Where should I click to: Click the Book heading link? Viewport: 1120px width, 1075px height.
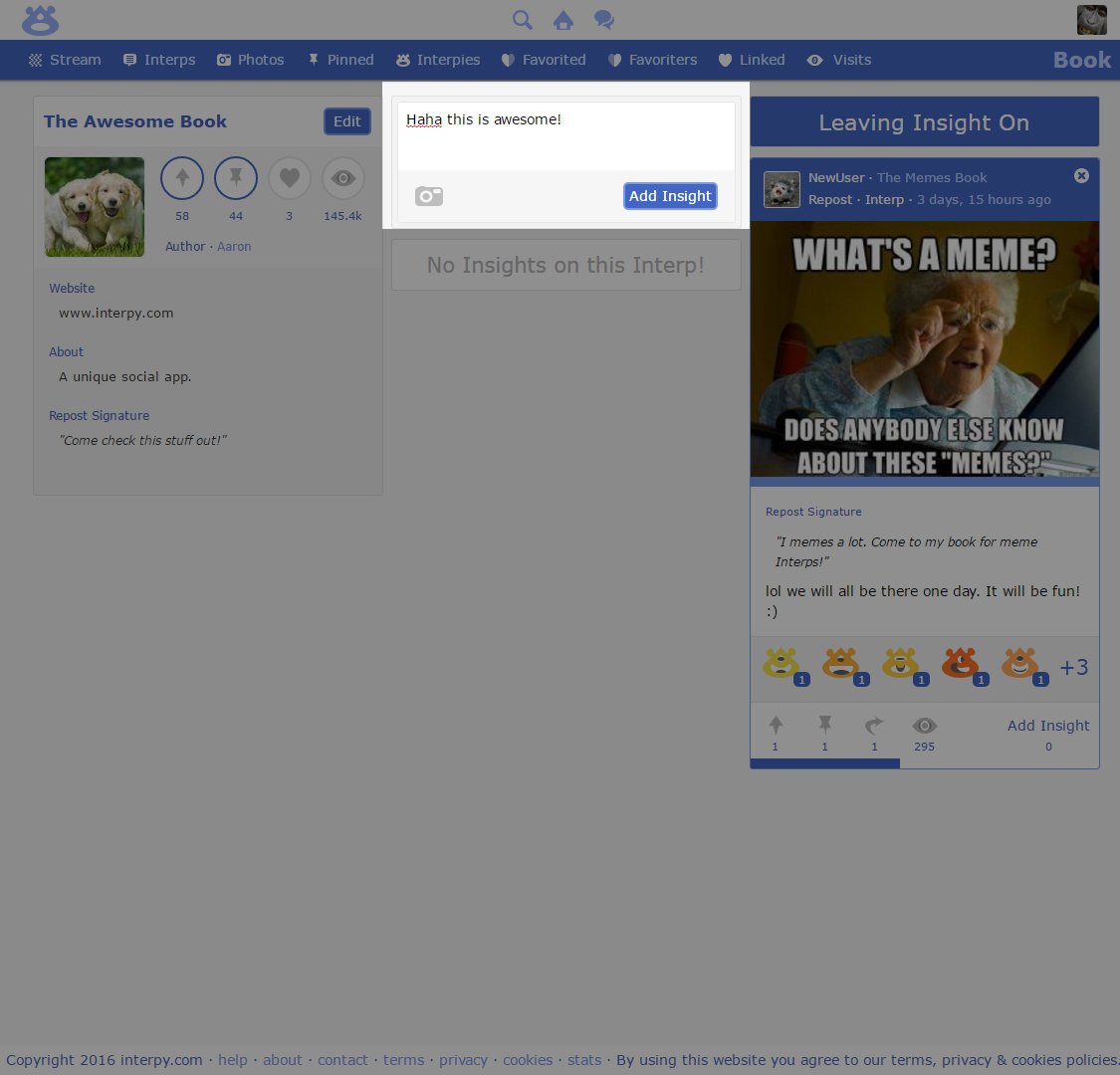pos(1081,60)
